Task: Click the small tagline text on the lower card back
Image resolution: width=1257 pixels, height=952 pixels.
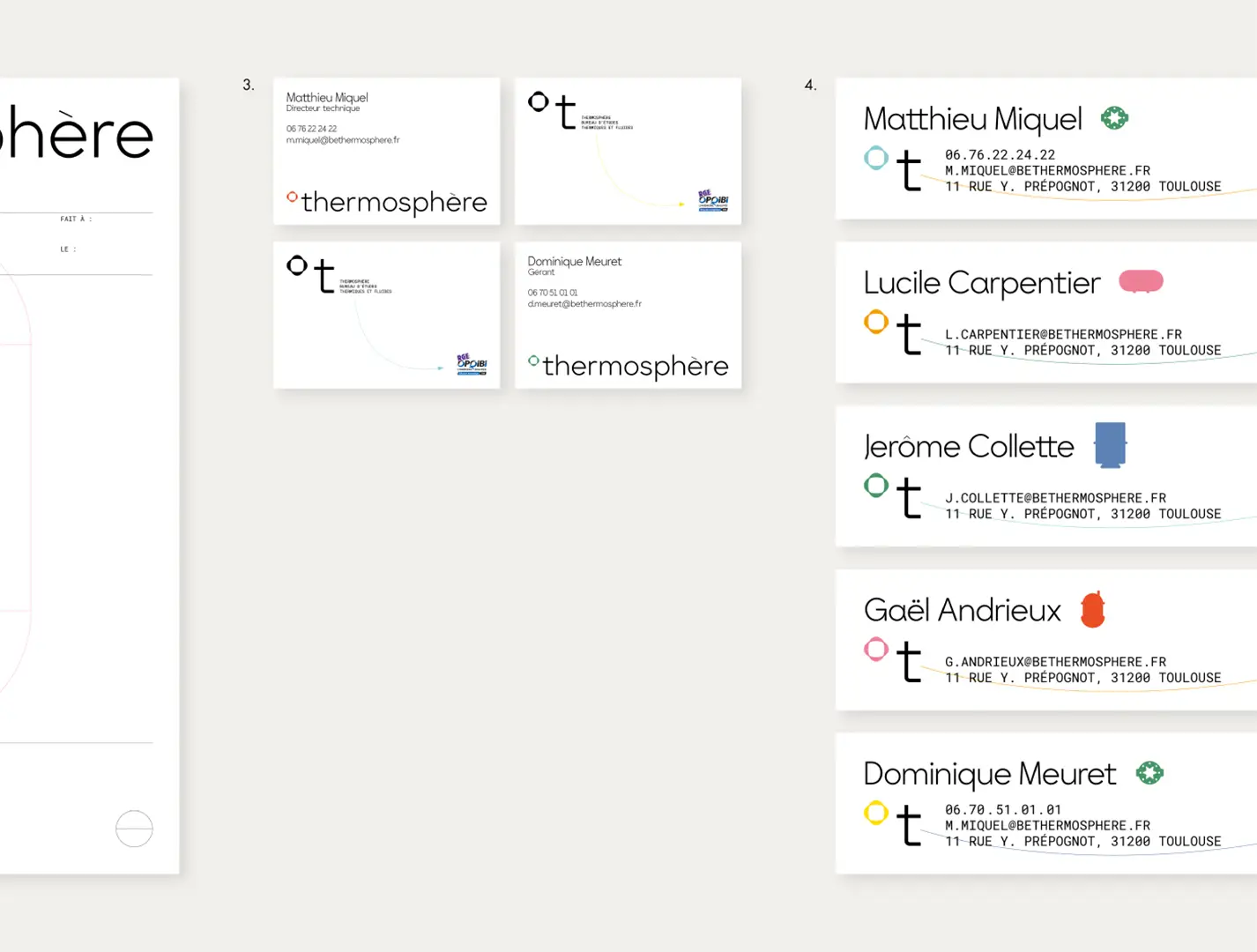Action: point(366,286)
